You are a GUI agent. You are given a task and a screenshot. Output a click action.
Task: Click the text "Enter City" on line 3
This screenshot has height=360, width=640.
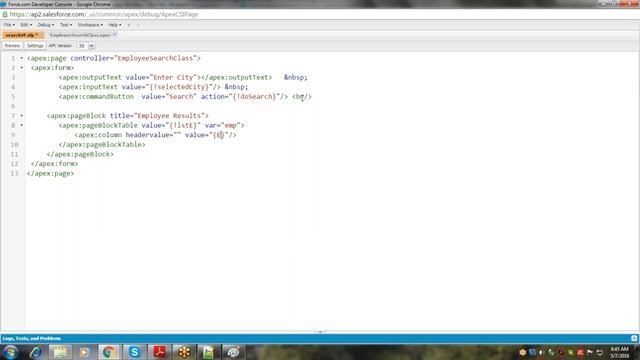(x=173, y=77)
